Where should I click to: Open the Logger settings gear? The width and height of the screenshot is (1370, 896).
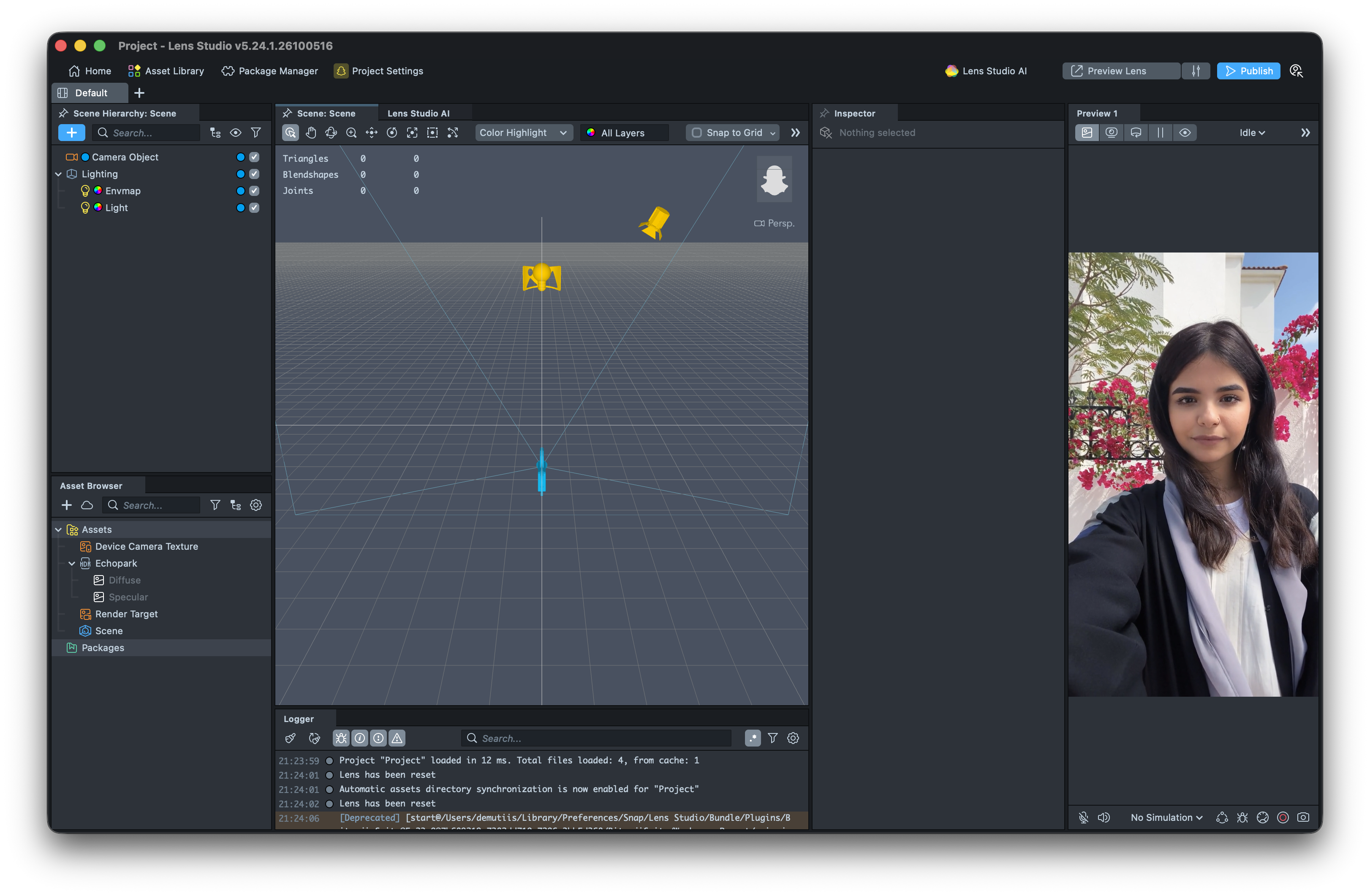pyautogui.click(x=793, y=739)
